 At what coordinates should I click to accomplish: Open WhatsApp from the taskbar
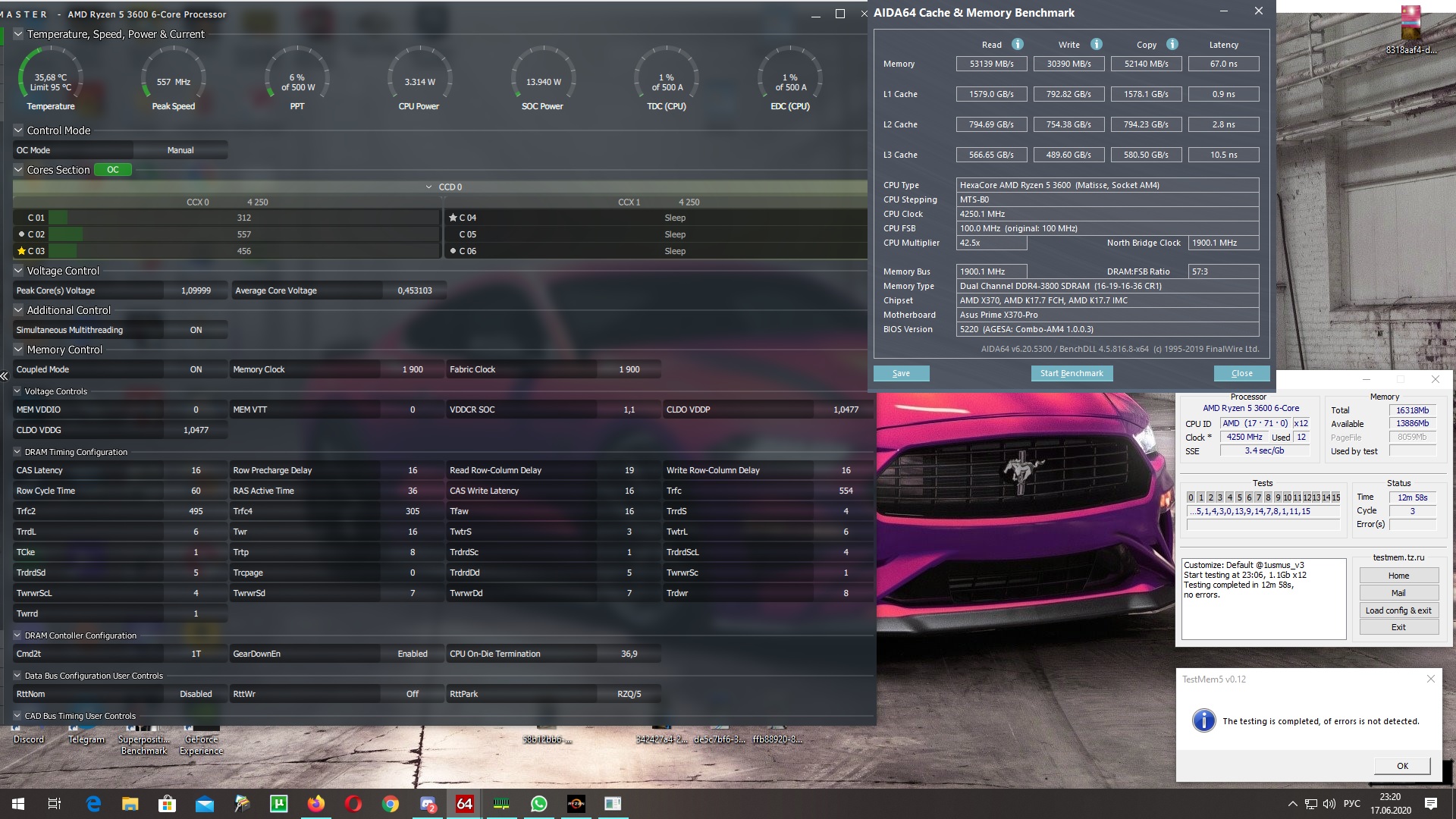(x=538, y=804)
